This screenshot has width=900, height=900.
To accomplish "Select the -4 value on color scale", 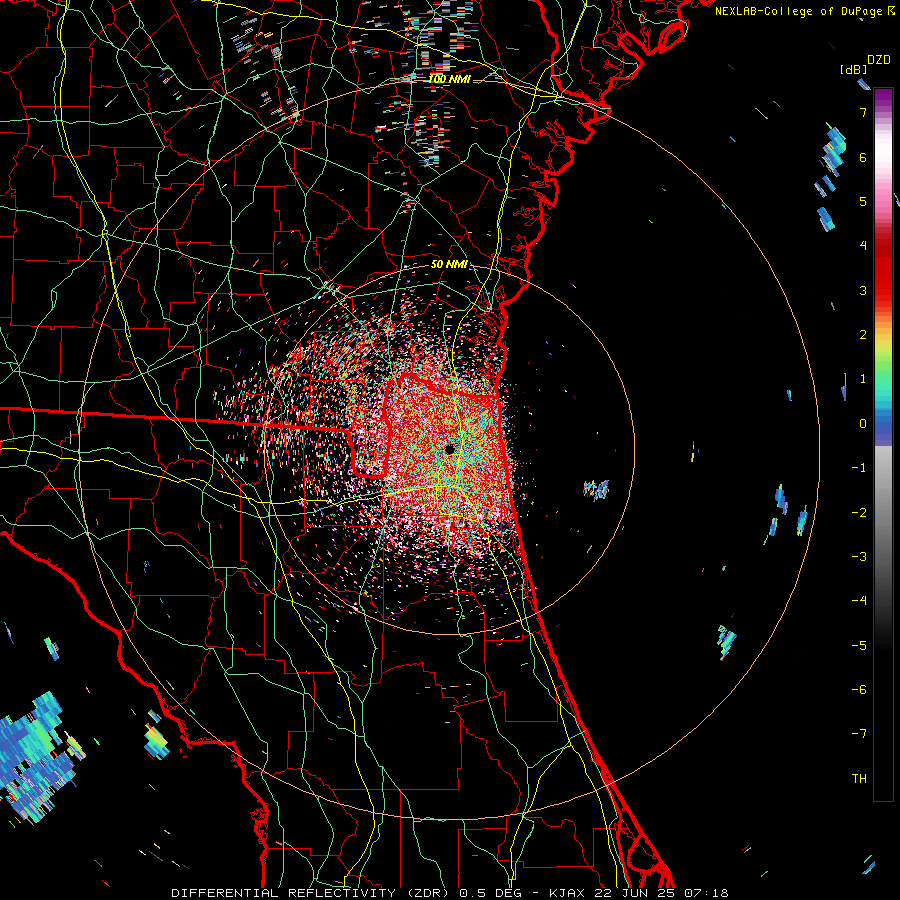I will click(x=859, y=600).
